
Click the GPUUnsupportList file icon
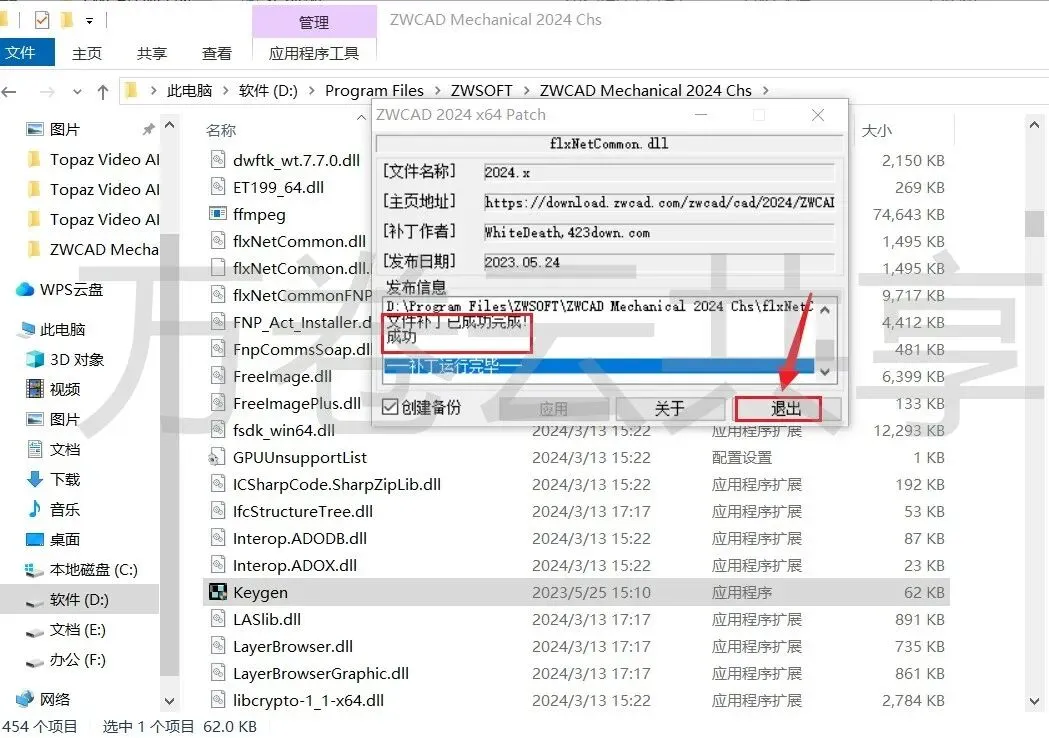[x=217, y=458]
